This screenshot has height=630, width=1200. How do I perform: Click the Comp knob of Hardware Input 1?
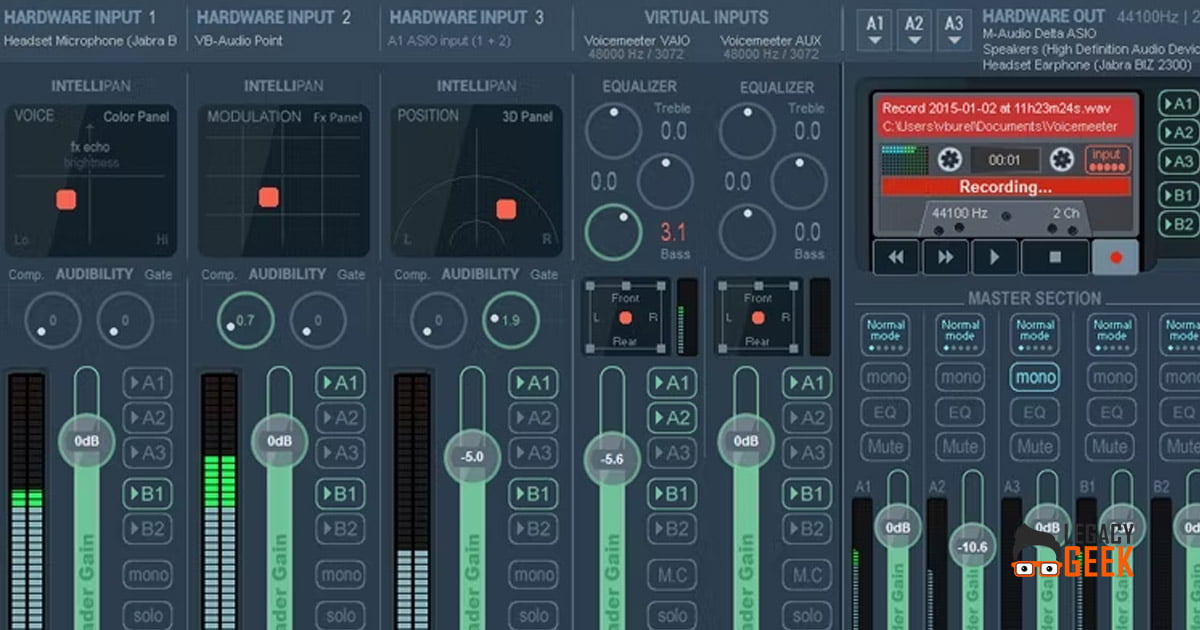[x=52, y=320]
